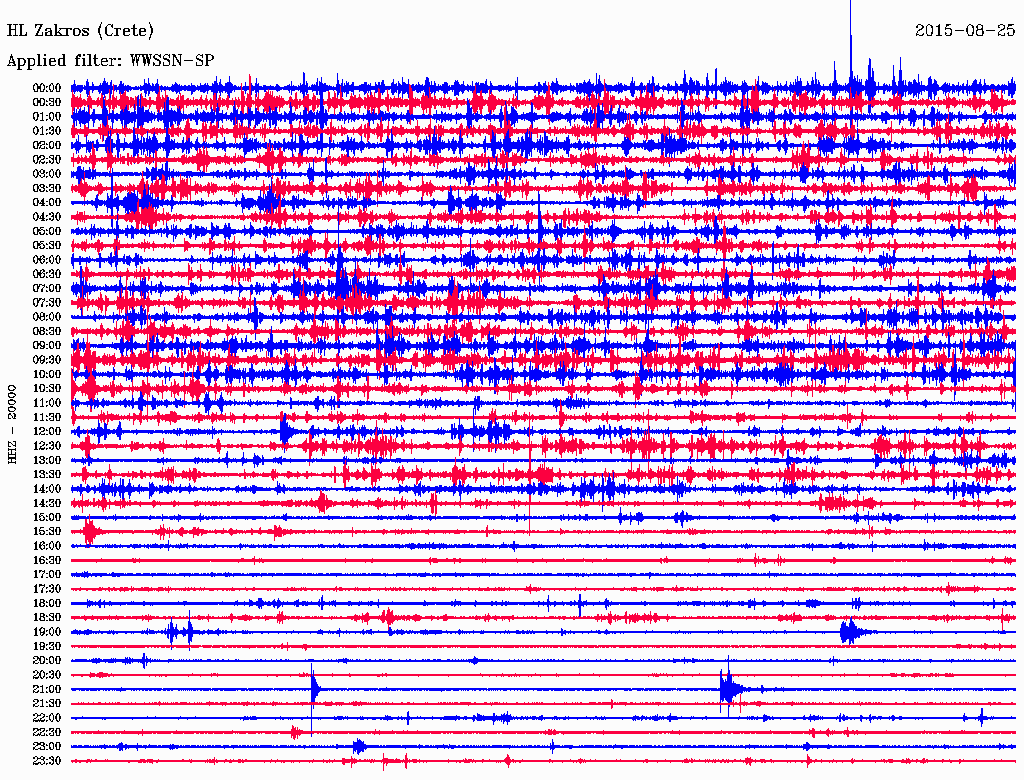Select the 19:30 time label
The width and height of the screenshot is (1024, 780).
[47, 647]
